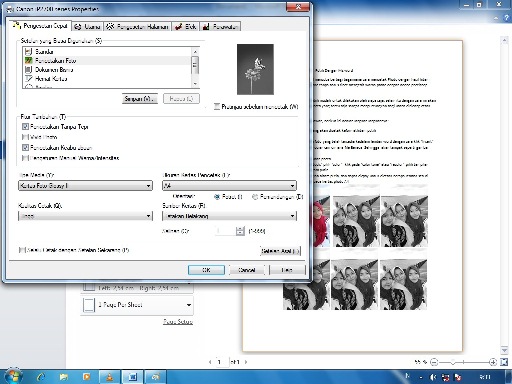
Task: Click the Zoom to Page icon in Word
Action: [504, 362]
